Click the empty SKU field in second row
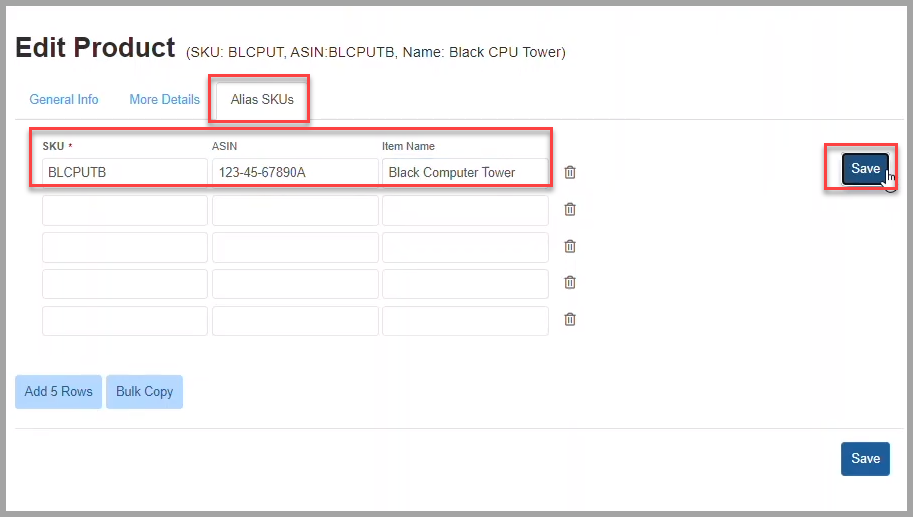The height and width of the screenshot is (517, 913). pyautogui.click(x=125, y=210)
